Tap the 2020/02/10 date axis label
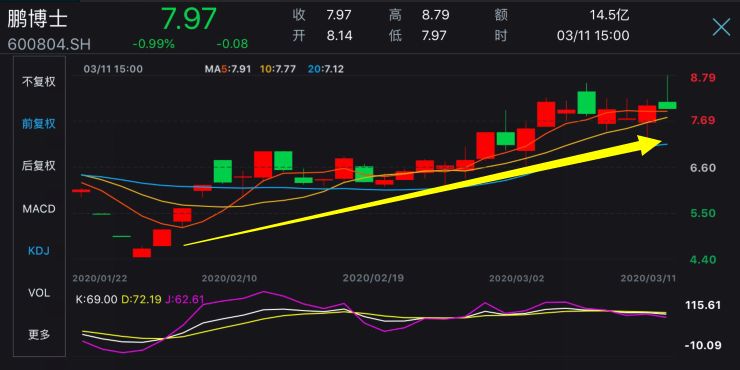The width and height of the screenshot is (740, 370). tap(229, 278)
